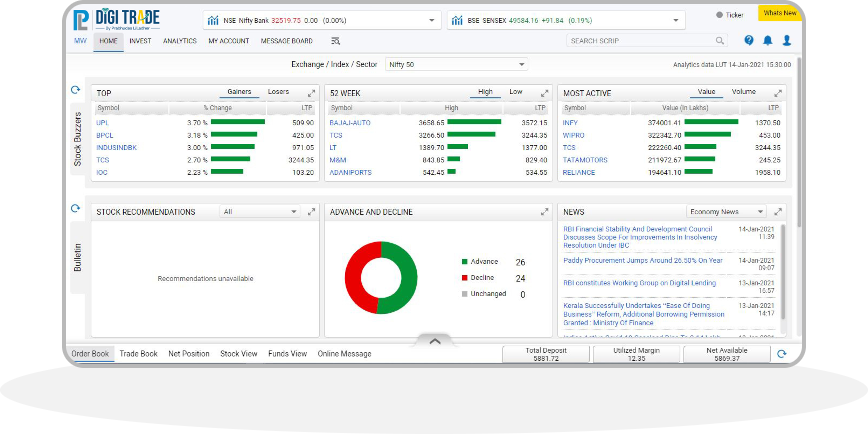Open the help question mark icon

[x=749, y=40]
